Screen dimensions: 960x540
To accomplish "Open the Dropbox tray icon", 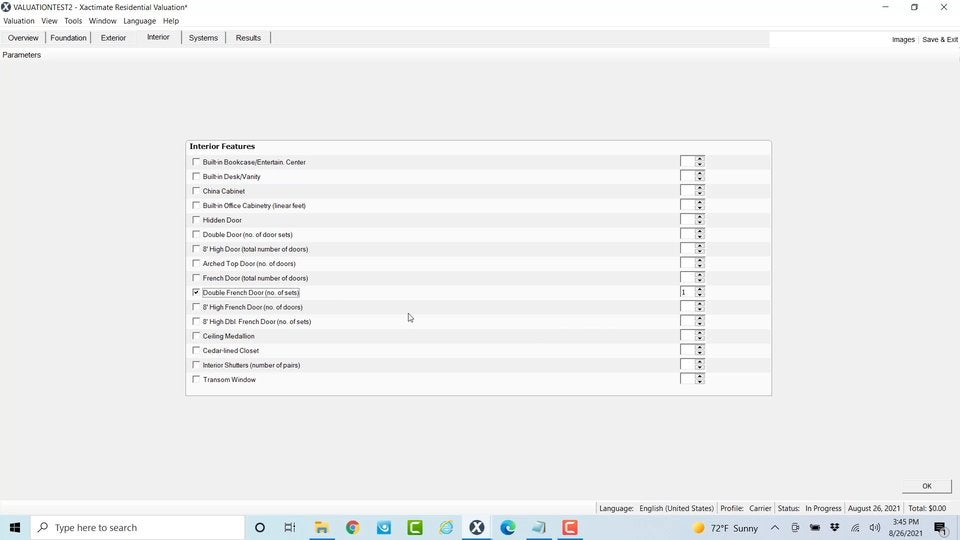I will (835, 527).
